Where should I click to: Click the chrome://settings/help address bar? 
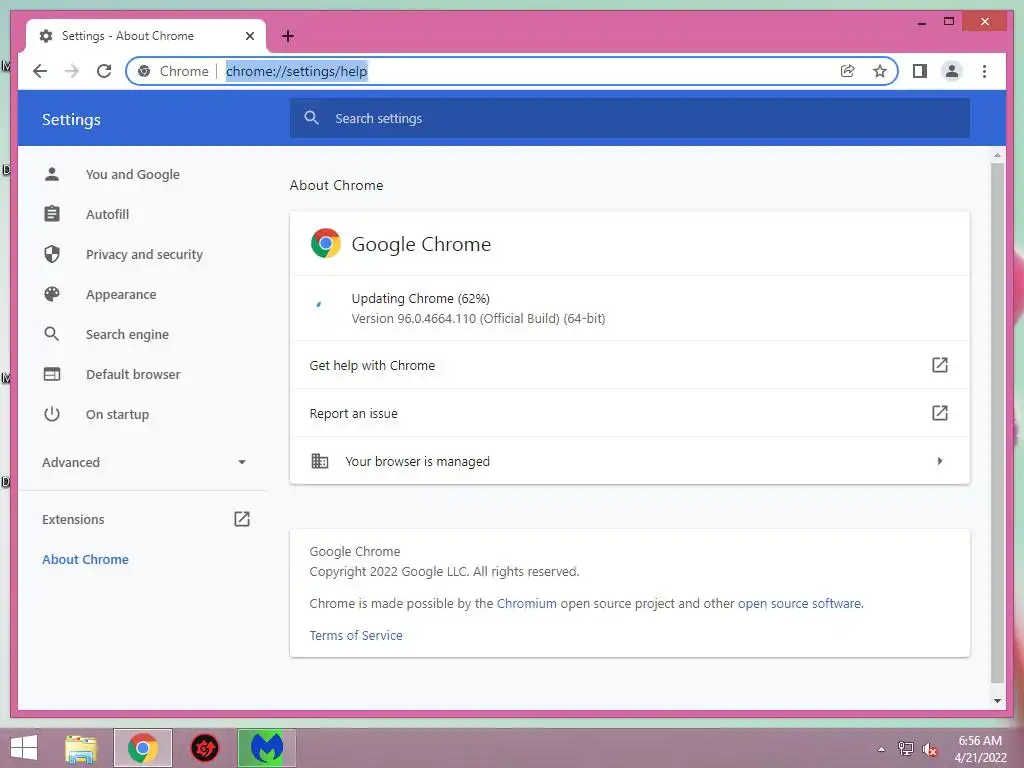511,71
